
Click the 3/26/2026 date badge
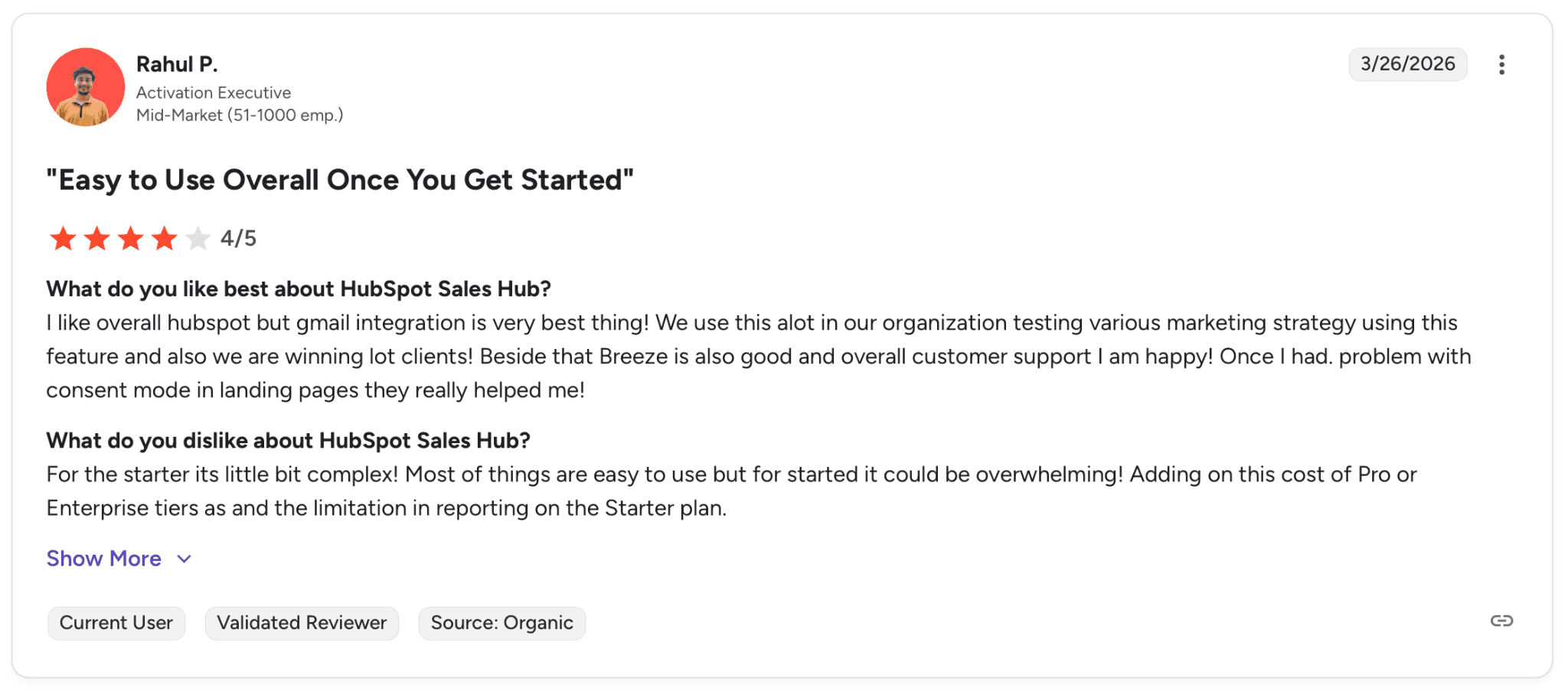1407,64
